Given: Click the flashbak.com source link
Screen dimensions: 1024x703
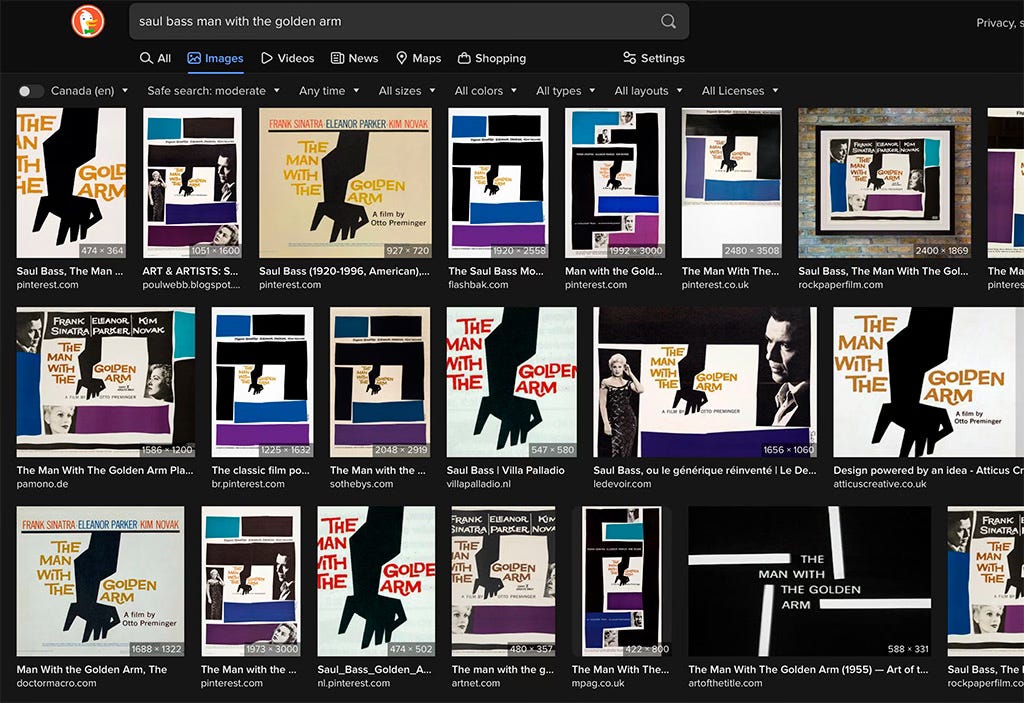Looking at the screenshot, I should 478,285.
